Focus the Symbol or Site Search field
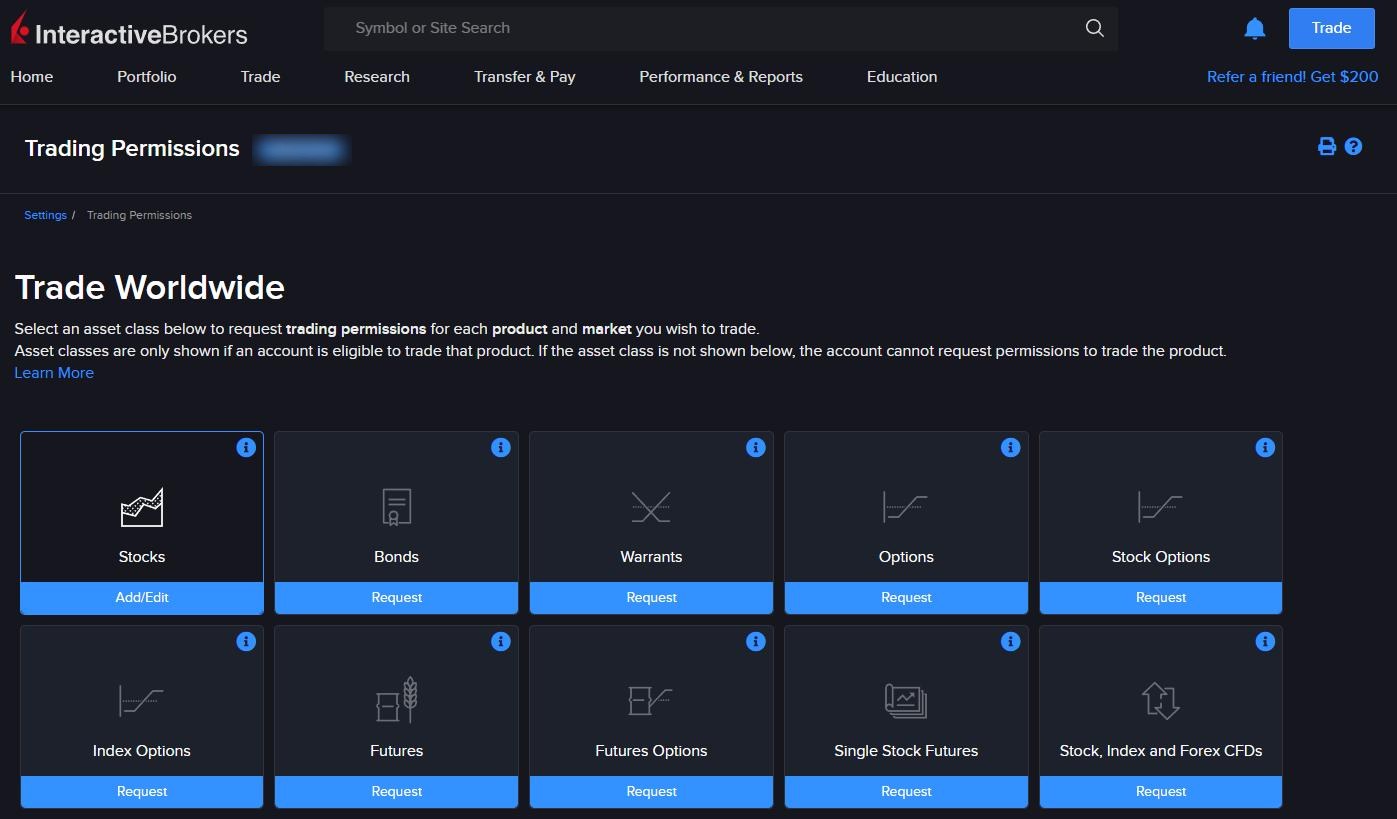Screen dimensions: 1397x819 coord(721,28)
